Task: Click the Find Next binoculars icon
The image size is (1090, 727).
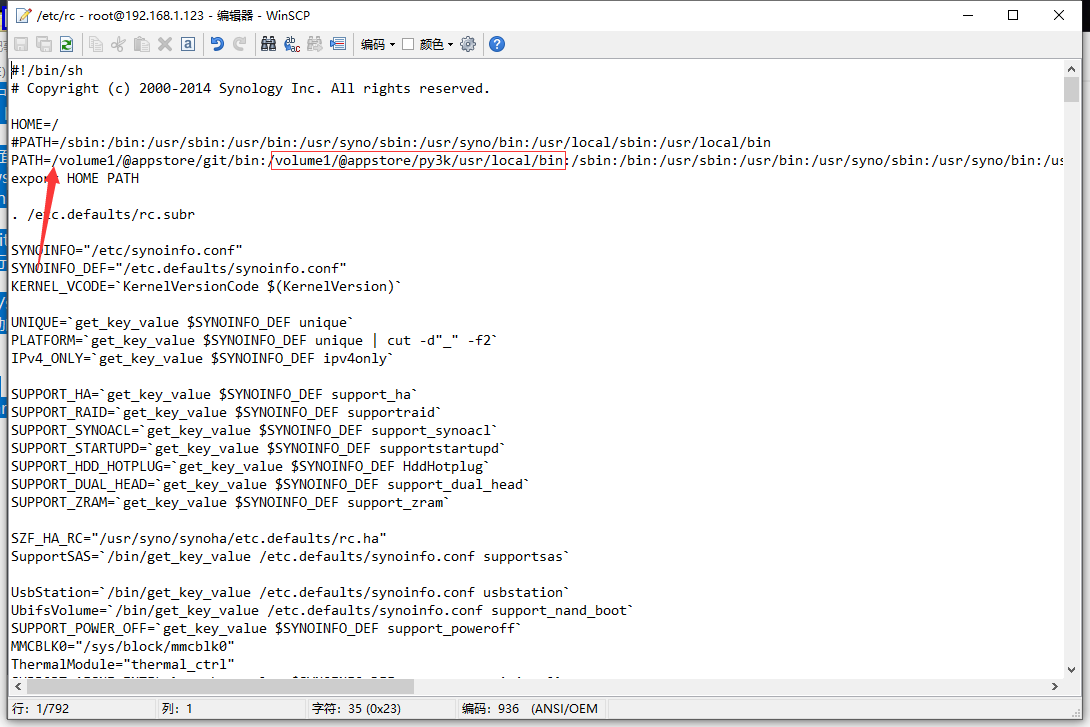Action: coord(315,44)
